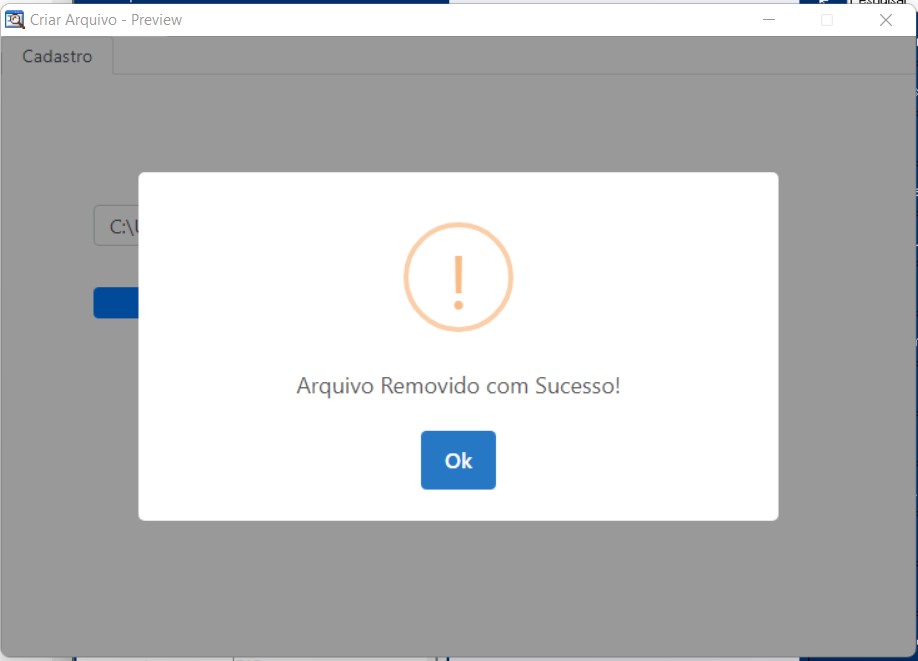This screenshot has height=661, width=918.
Task: Click empty tab strip right of Cadastro
Action: click(x=500, y=57)
